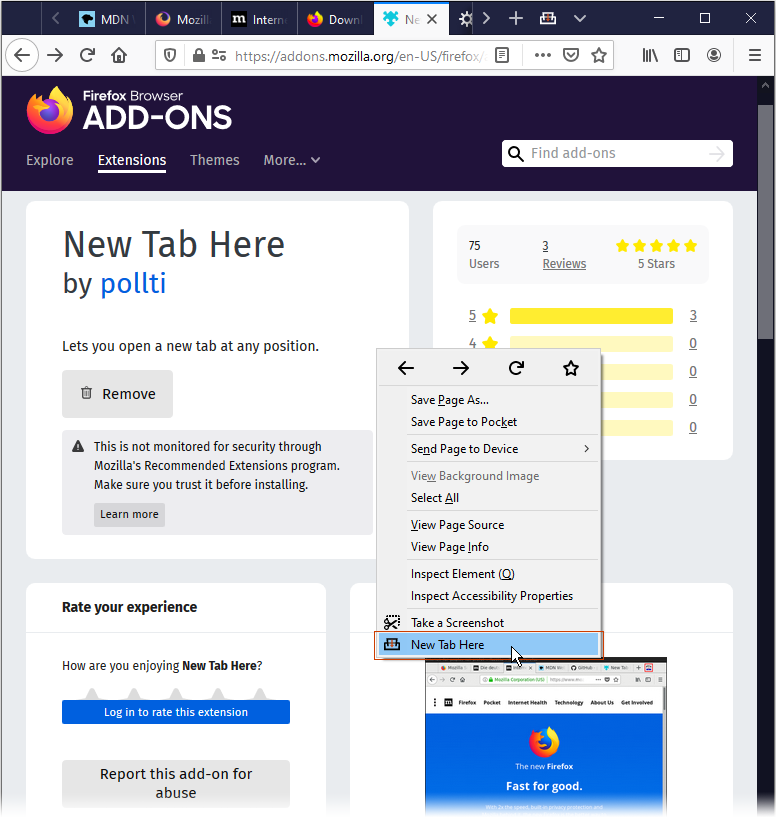
Task: Click Log in to rate this extension
Action: click(176, 712)
